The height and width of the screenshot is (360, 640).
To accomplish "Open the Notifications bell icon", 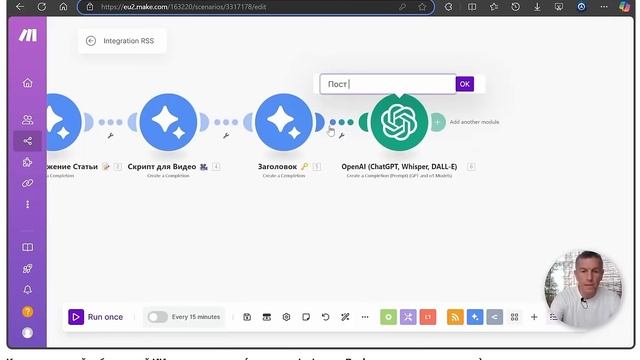I will click(27, 290).
